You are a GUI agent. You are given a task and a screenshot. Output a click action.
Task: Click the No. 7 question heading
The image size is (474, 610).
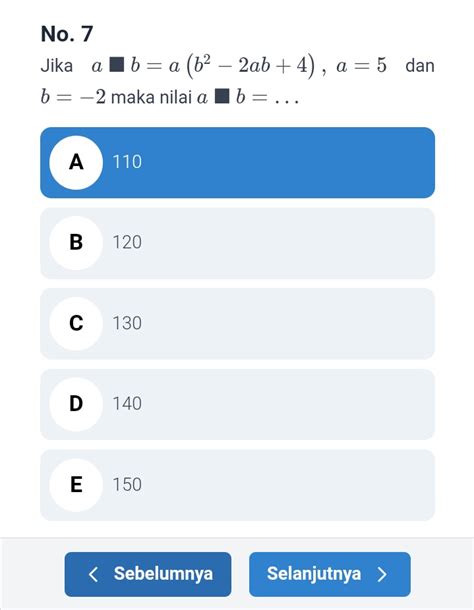pos(67,34)
